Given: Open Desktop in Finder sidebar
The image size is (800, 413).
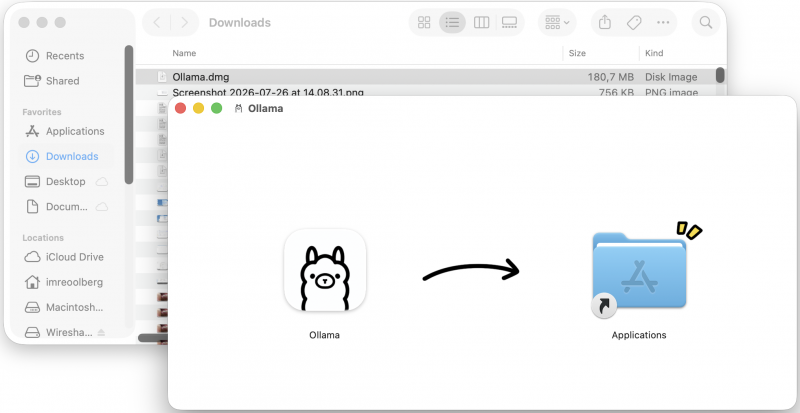Looking at the screenshot, I should pyautogui.click(x=65, y=181).
